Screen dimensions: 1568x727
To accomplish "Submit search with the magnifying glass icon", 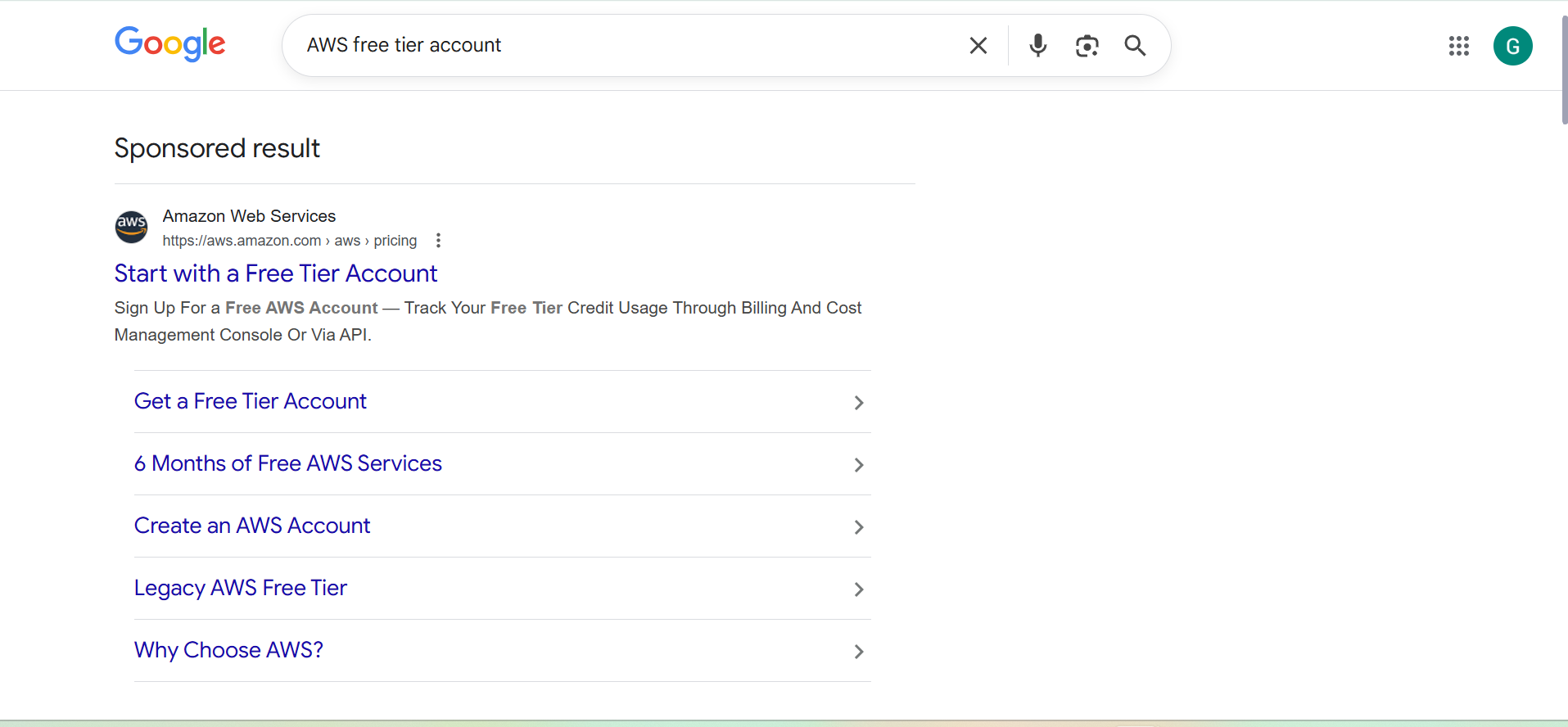I will tap(1135, 46).
